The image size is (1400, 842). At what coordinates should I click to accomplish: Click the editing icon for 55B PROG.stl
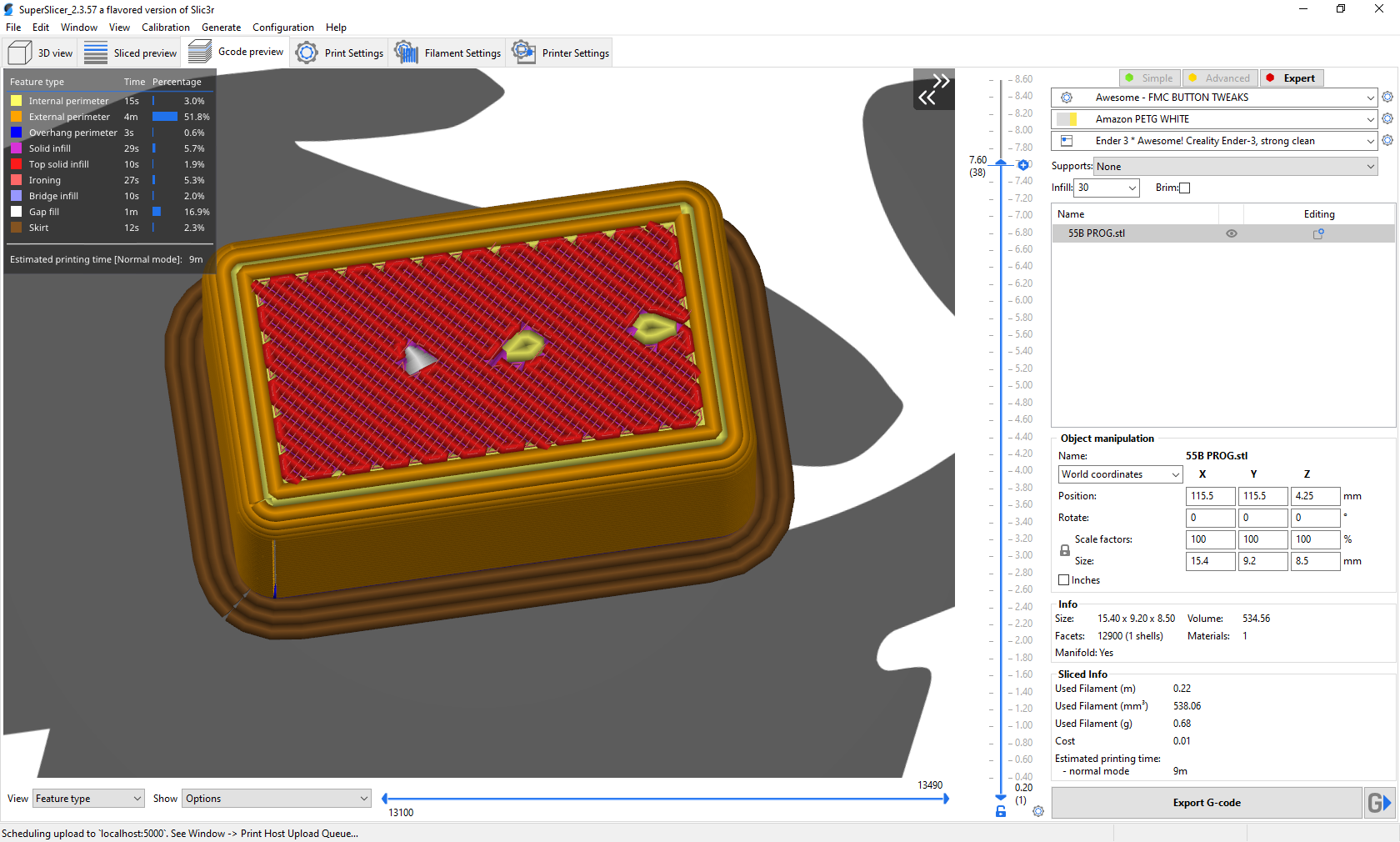[x=1318, y=233]
